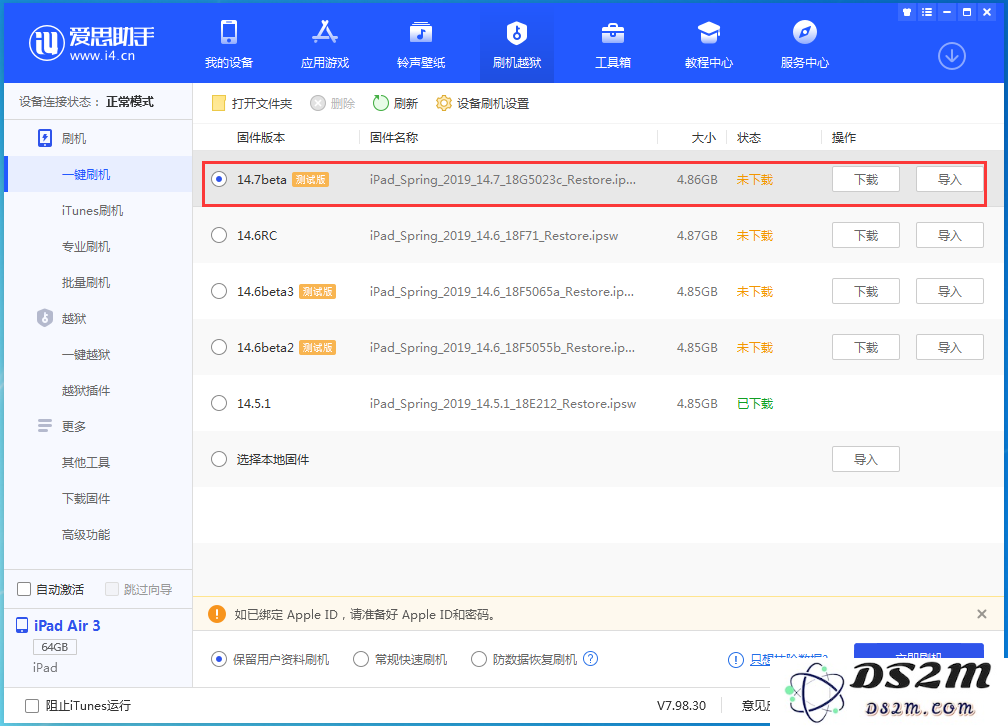Import a local firmware file
1008x726 pixels.
click(x=865, y=459)
